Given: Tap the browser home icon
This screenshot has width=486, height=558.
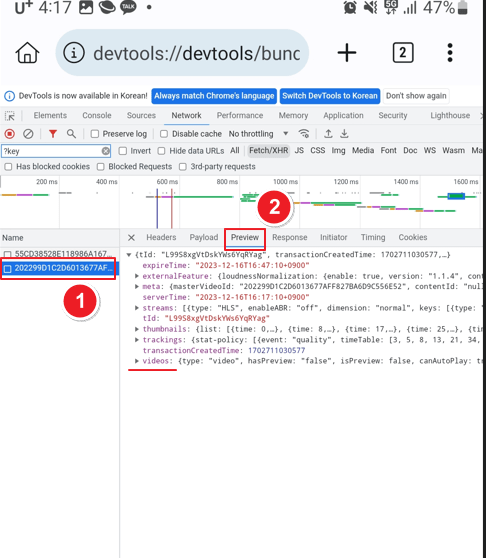Looking at the screenshot, I should [x=27, y=53].
